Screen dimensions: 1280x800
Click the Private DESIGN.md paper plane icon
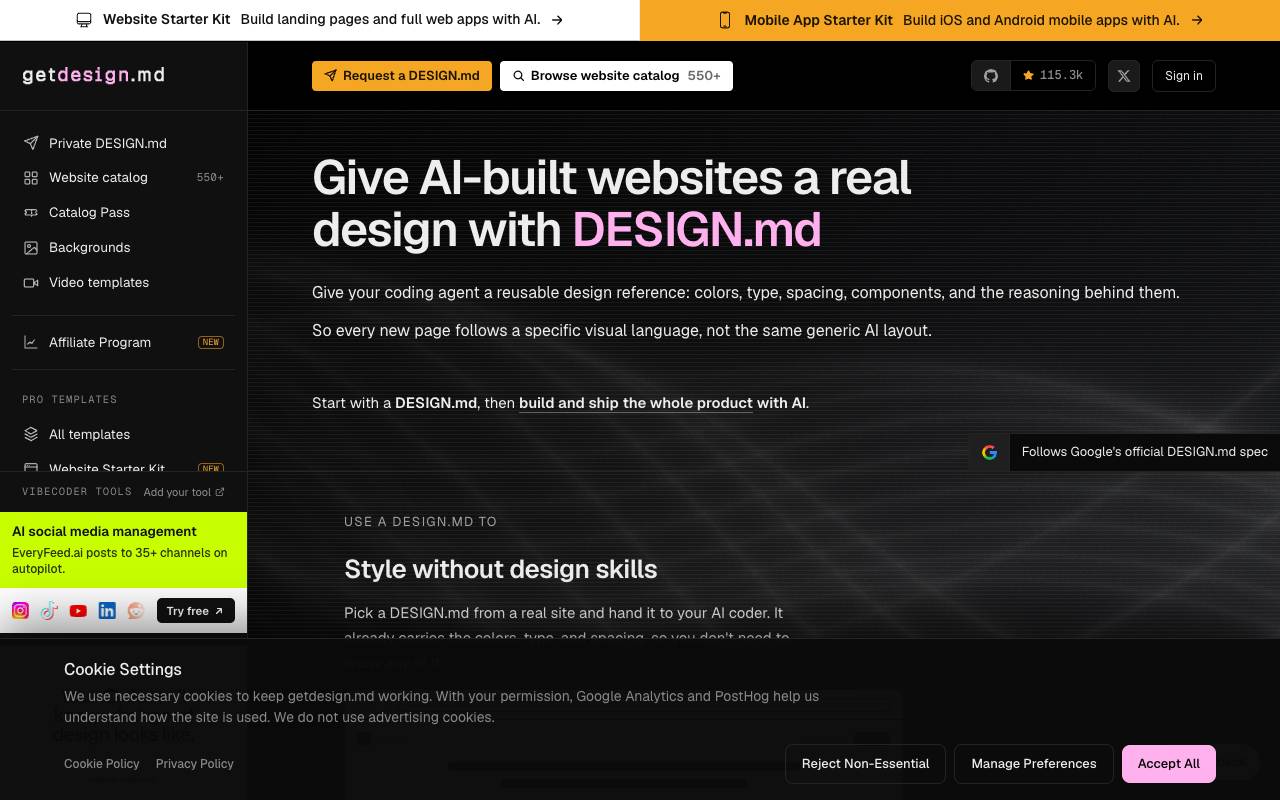point(31,143)
